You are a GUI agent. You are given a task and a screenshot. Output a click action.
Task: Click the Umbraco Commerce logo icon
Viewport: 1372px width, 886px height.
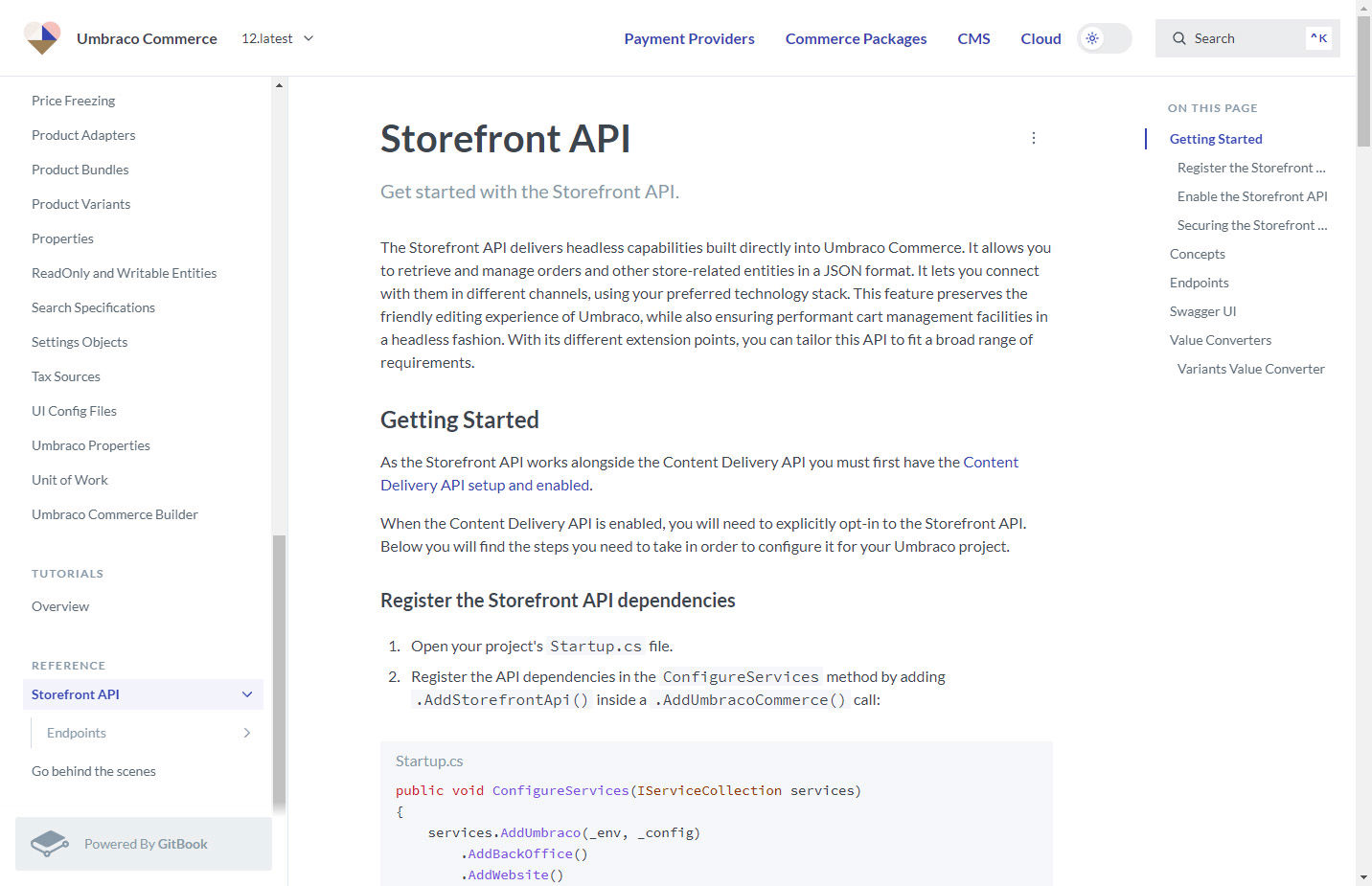42,38
